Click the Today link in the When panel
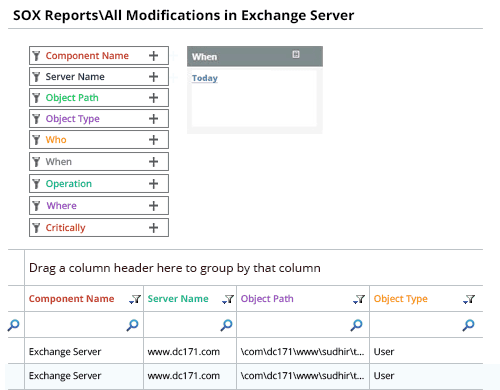This screenshot has width=500, height=390. click(205, 78)
